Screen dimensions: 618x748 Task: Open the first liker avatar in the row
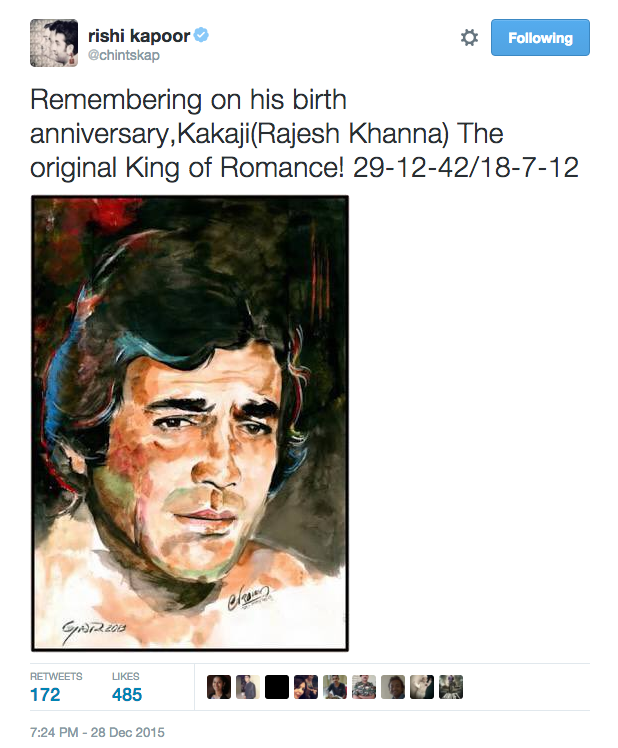click(219, 687)
